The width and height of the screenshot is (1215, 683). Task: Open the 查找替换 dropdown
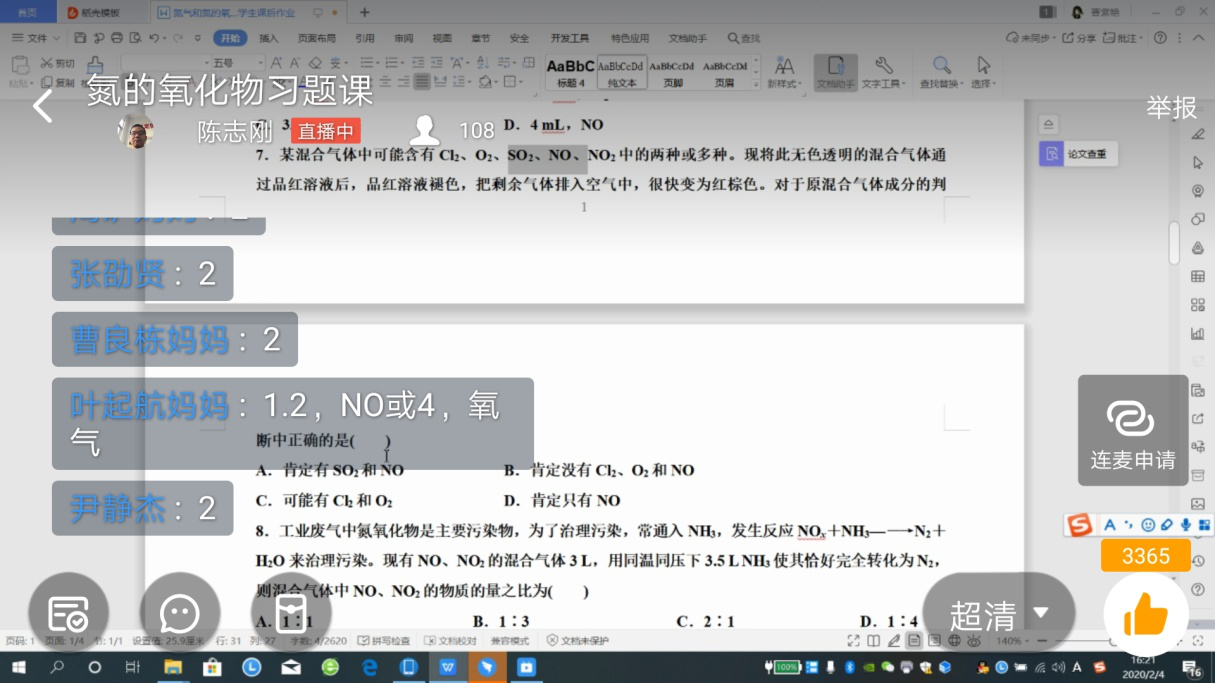click(942, 72)
